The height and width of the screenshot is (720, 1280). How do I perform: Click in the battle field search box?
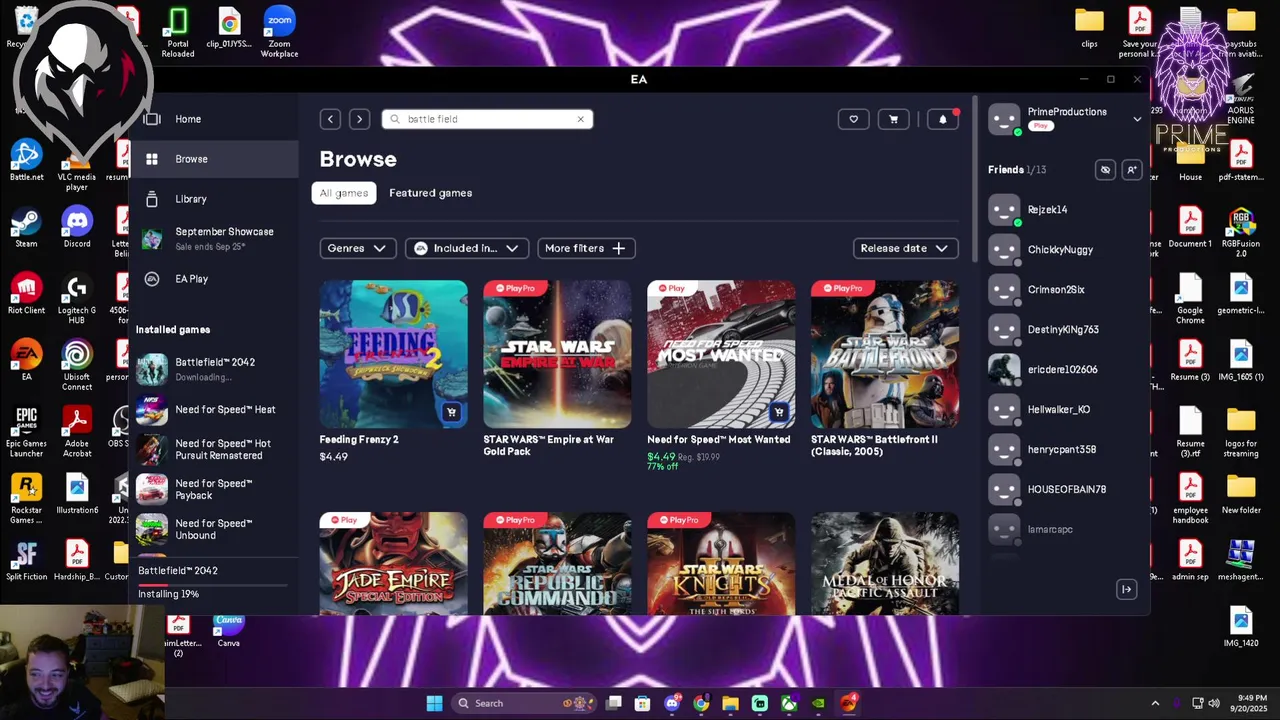click(x=487, y=119)
